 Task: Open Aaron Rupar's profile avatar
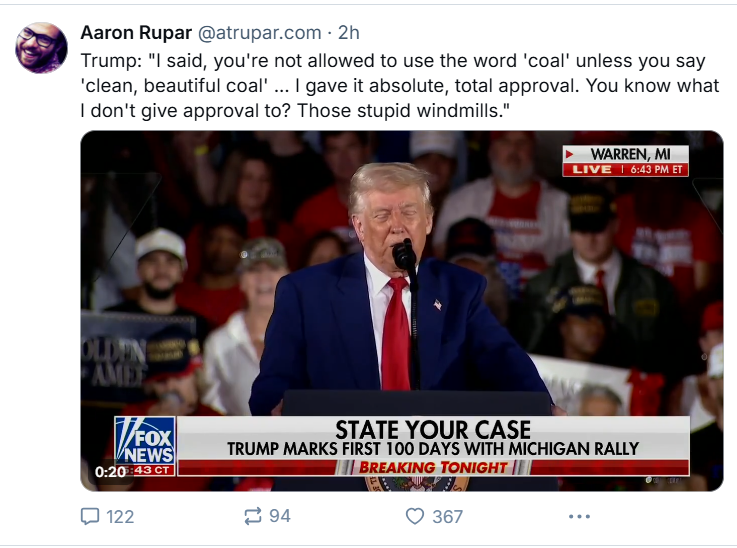click(x=41, y=47)
